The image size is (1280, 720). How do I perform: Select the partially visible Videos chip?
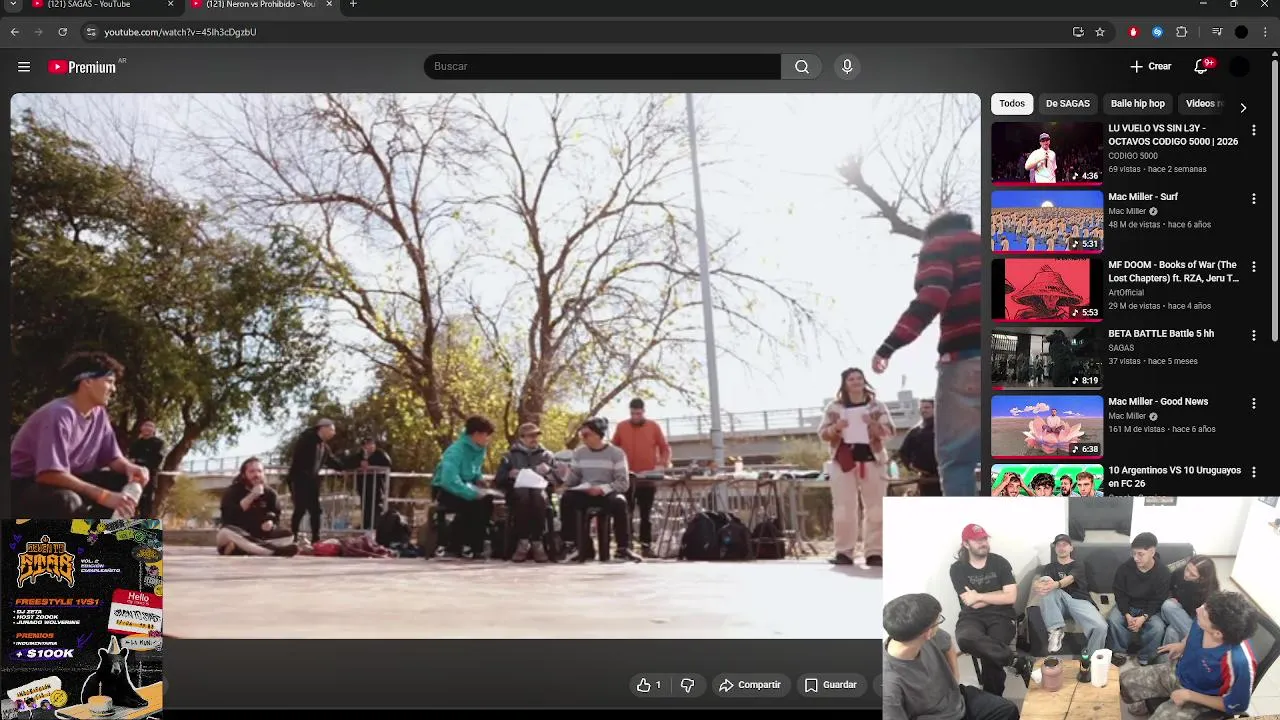[1203, 104]
